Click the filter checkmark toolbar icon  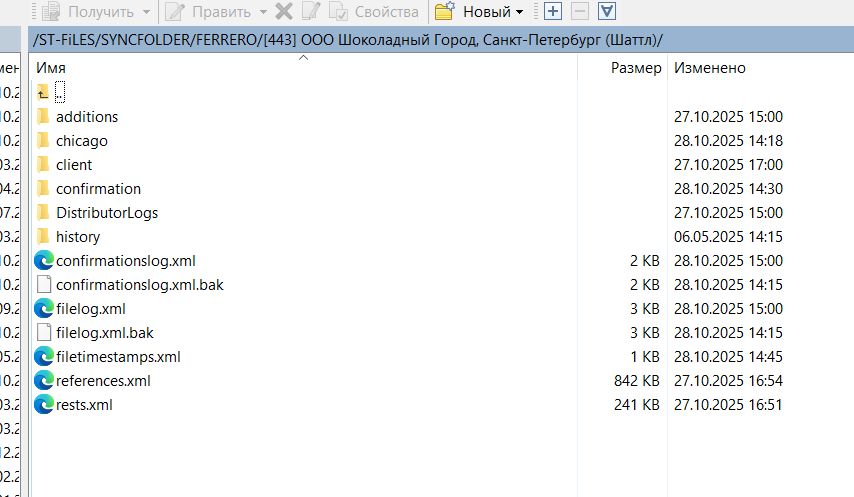click(607, 11)
